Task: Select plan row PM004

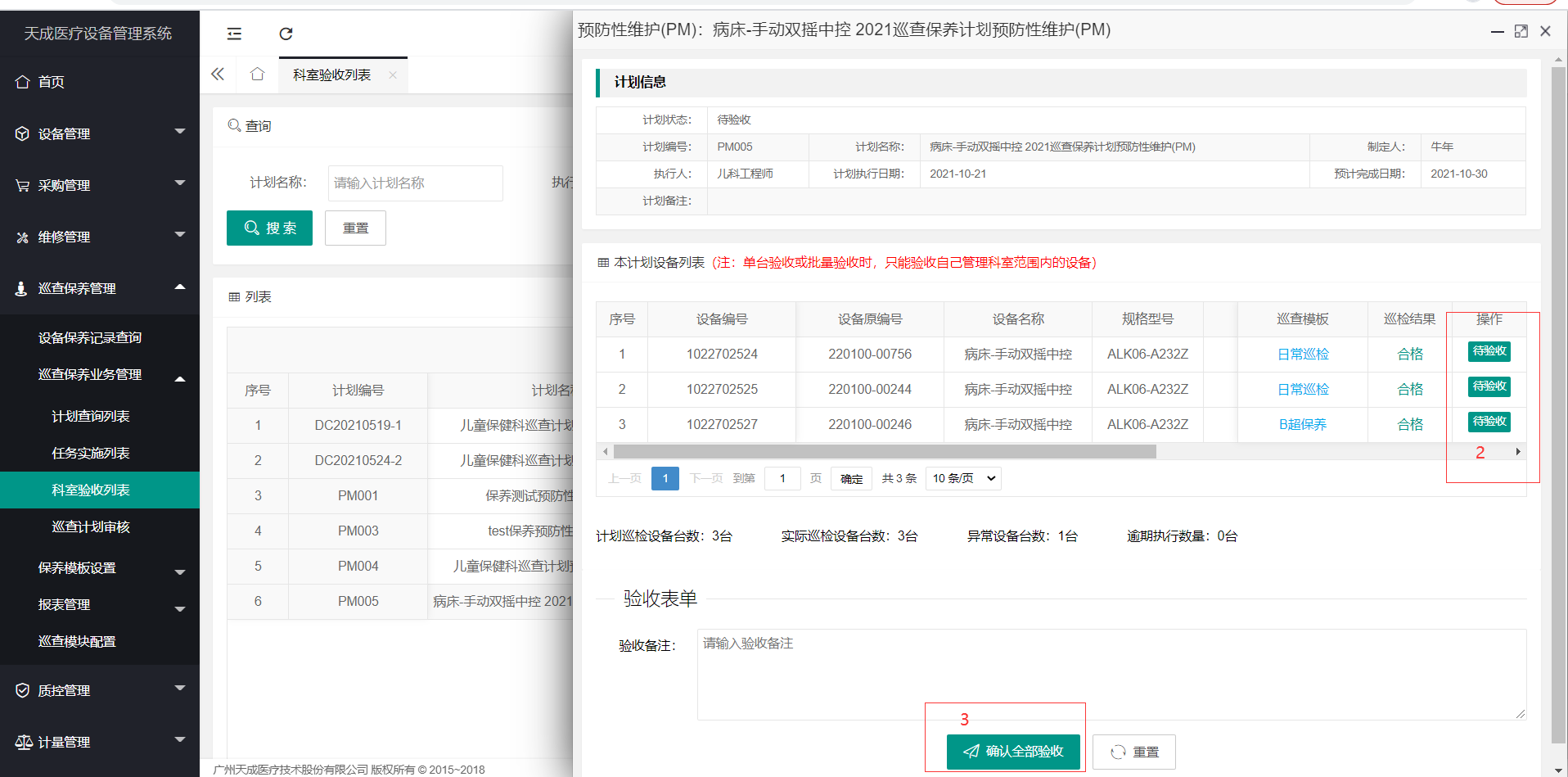Action: 400,567
